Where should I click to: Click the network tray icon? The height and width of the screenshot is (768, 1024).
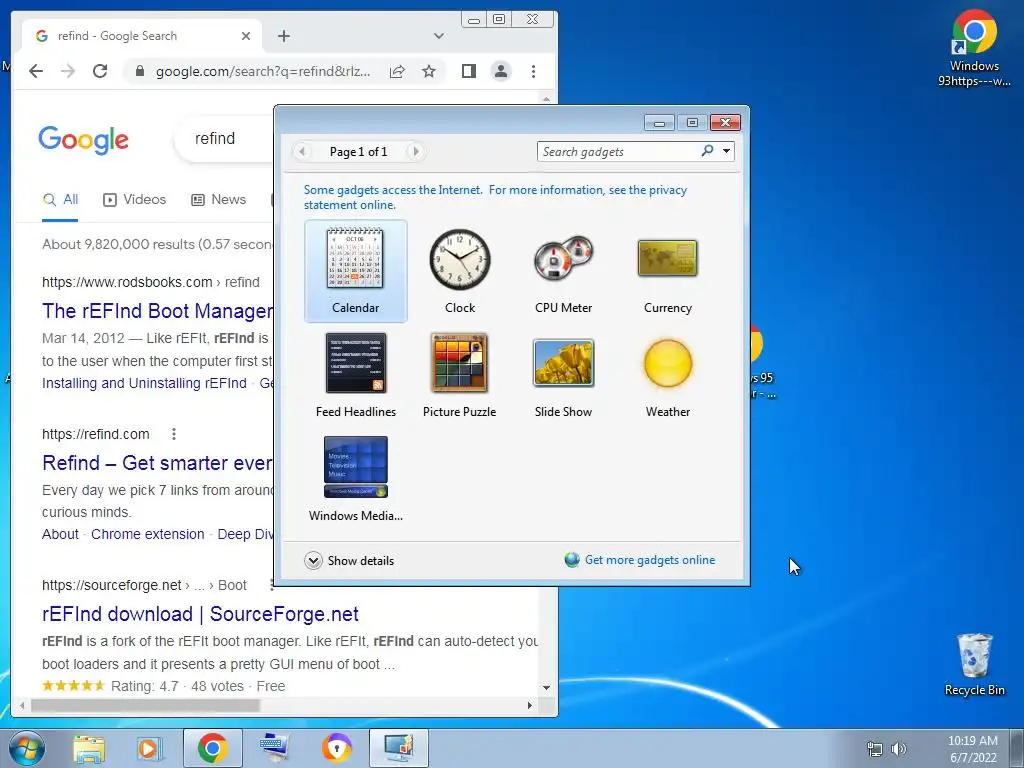[x=874, y=749]
